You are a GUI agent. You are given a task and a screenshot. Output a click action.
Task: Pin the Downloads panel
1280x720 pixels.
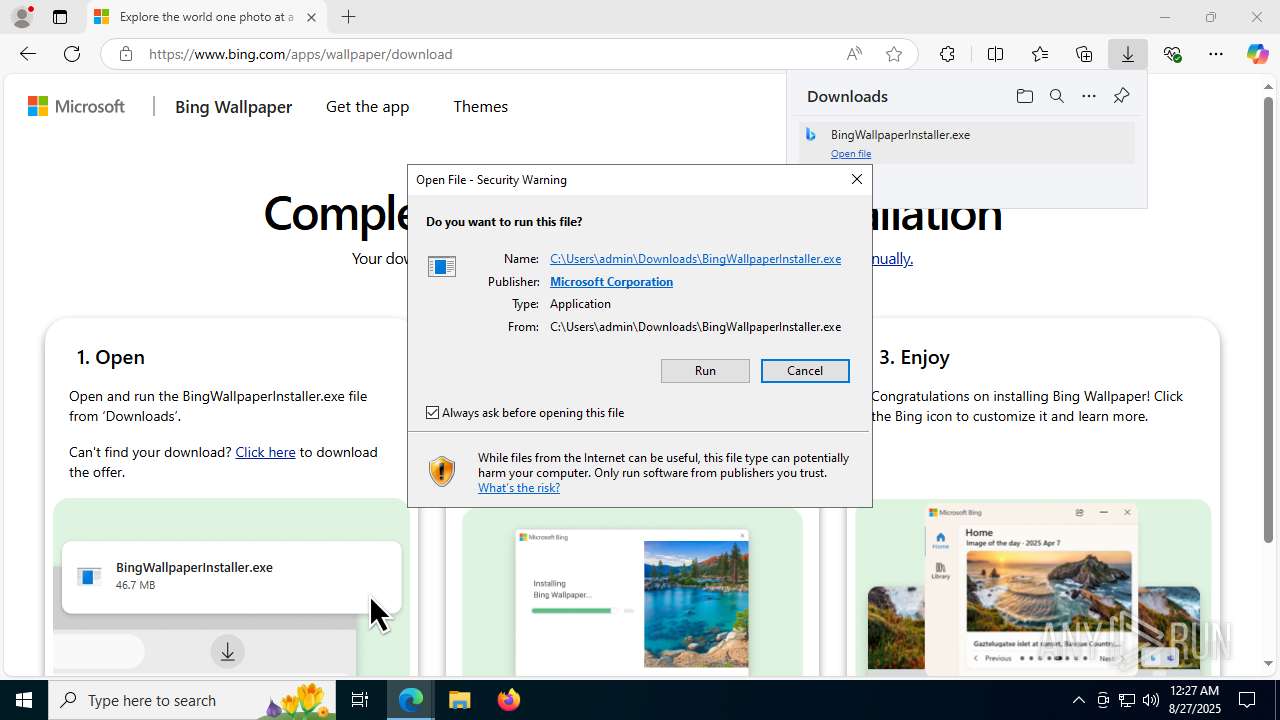pos(1121,96)
